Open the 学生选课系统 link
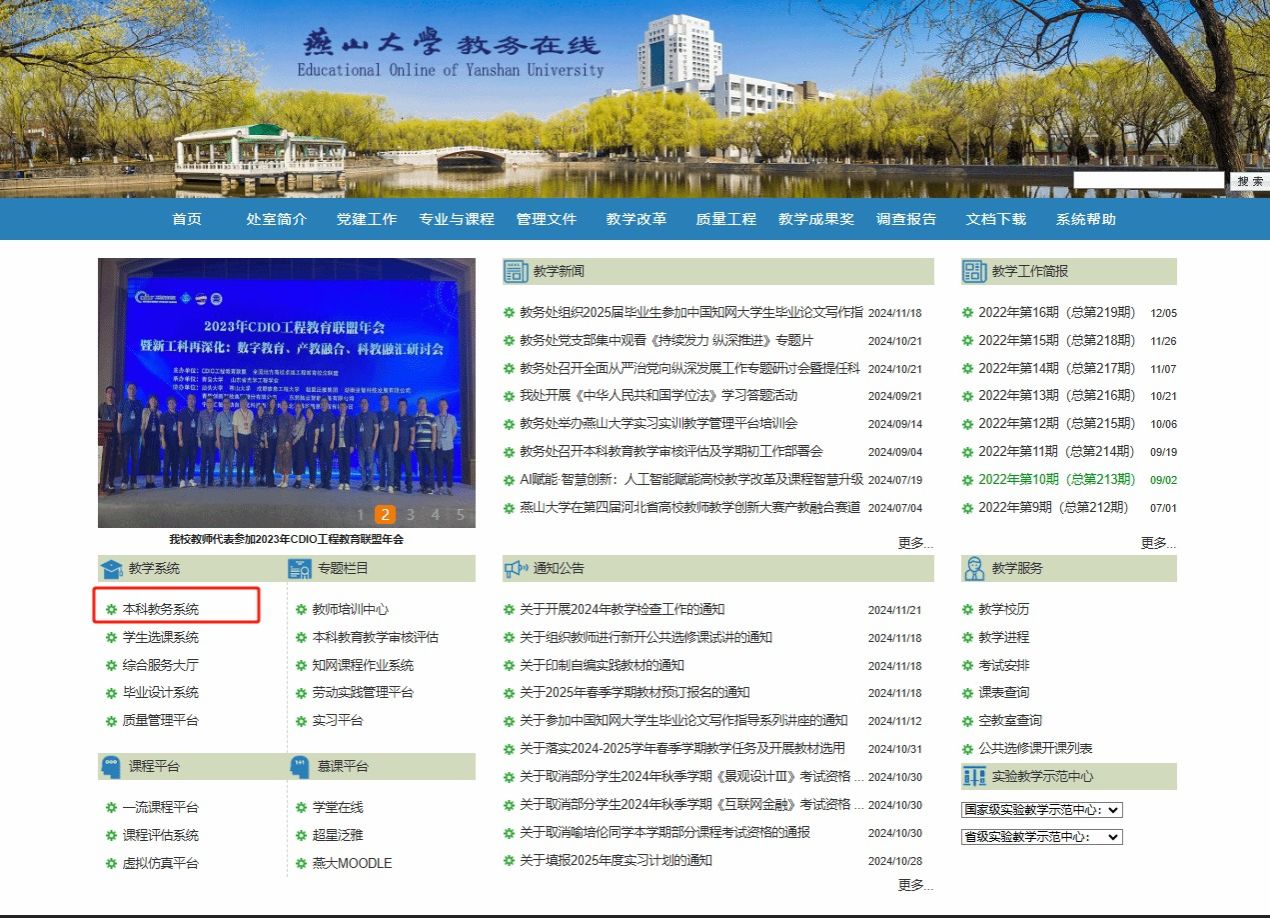 pos(161,637)
